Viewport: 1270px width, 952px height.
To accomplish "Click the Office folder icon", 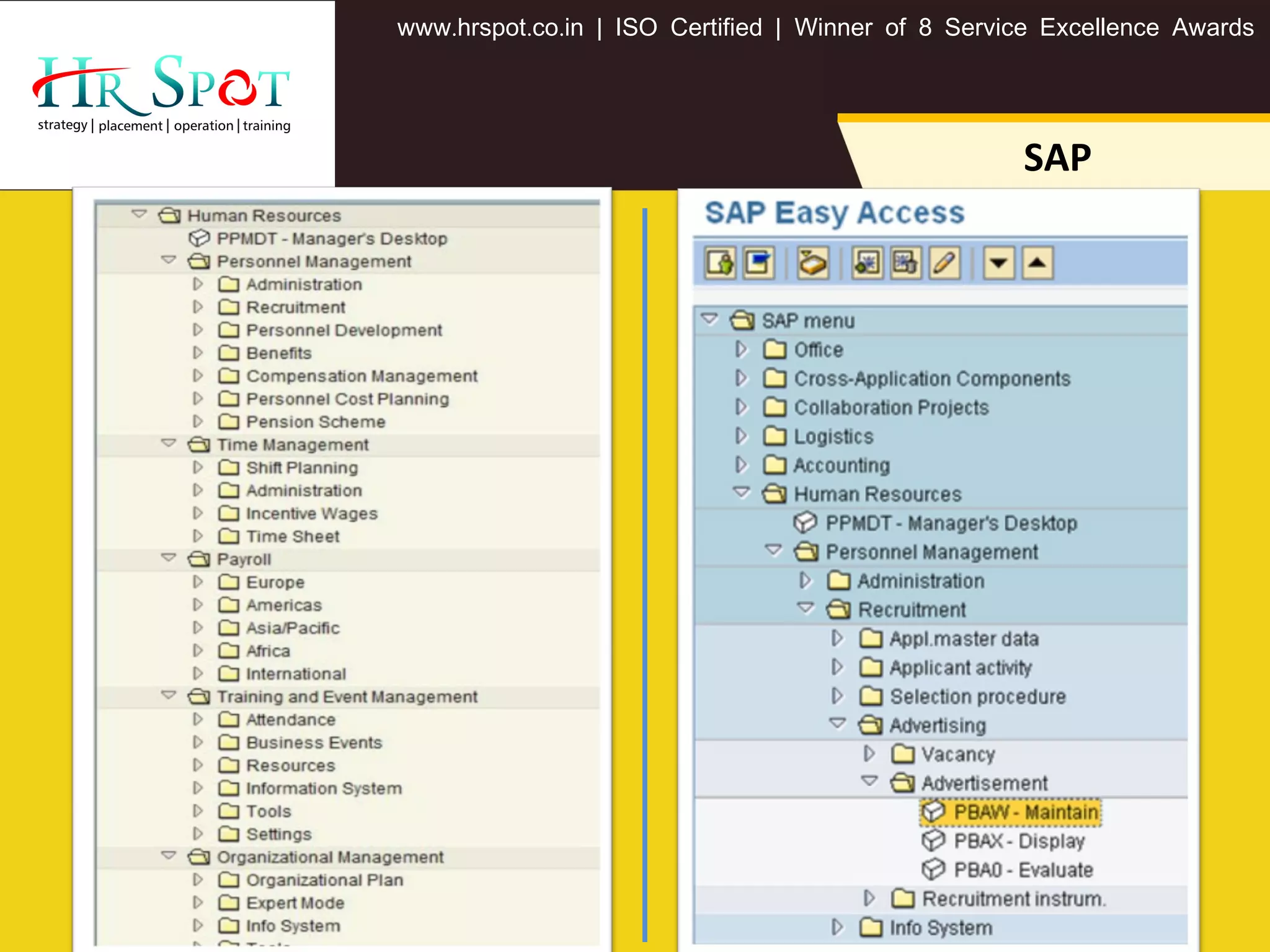I will tap(775, 350).
